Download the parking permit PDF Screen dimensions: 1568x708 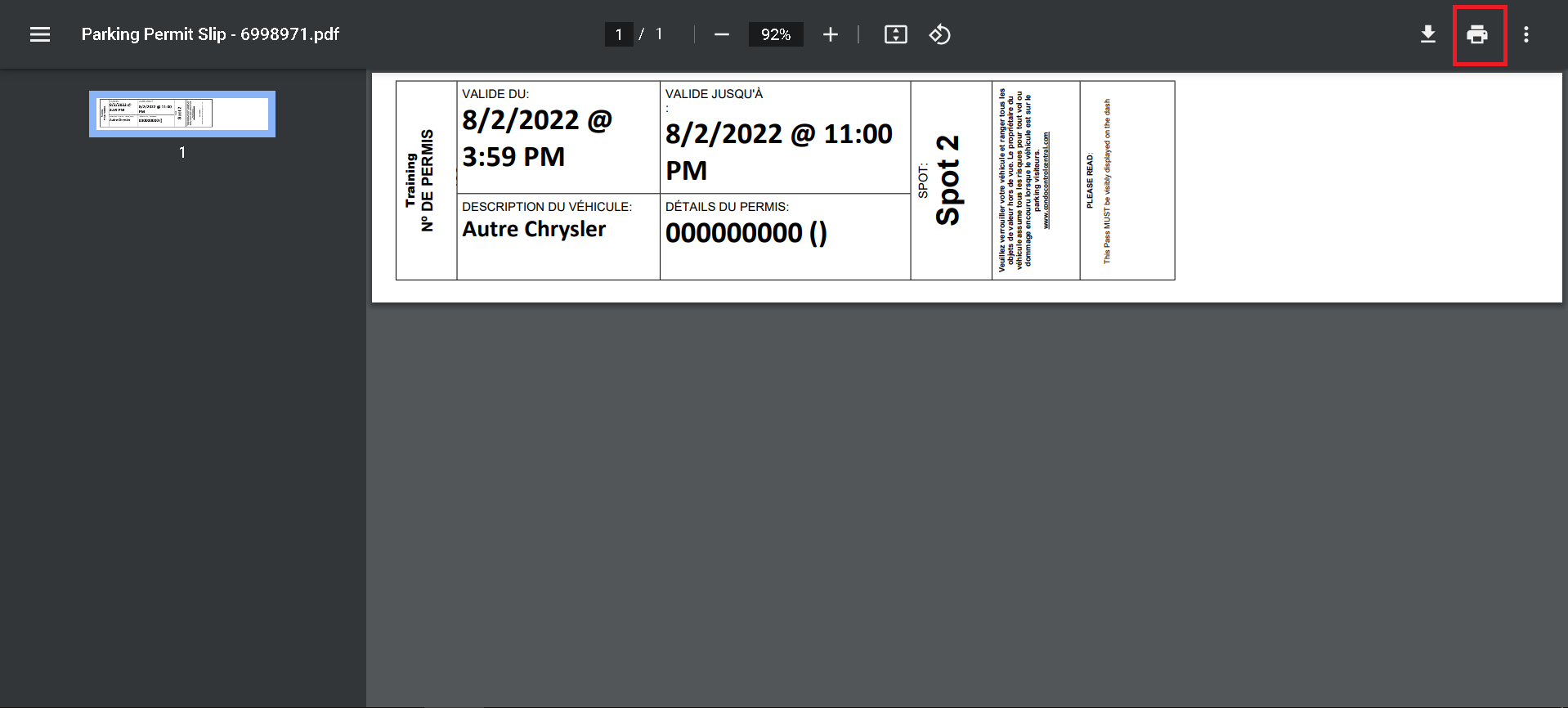tap(1428, 34)
